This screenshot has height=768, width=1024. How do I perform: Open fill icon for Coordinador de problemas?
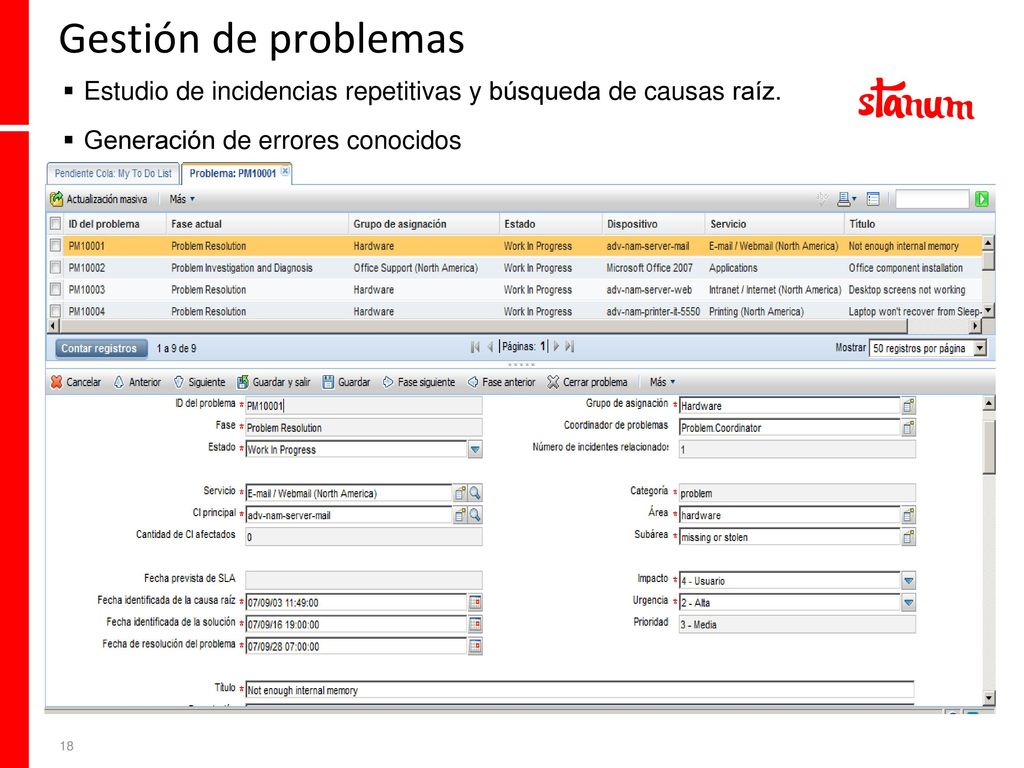coord(908,428)
